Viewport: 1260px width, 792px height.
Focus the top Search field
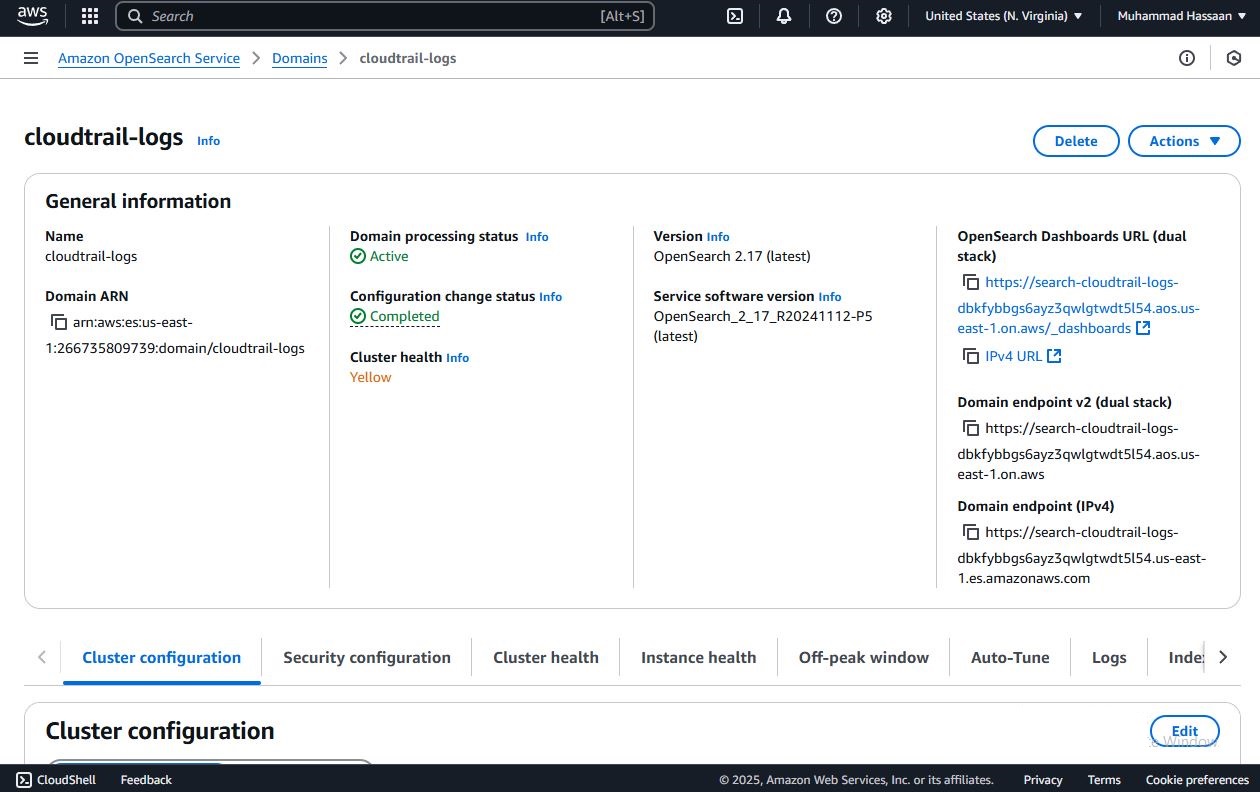pos(385,16)
